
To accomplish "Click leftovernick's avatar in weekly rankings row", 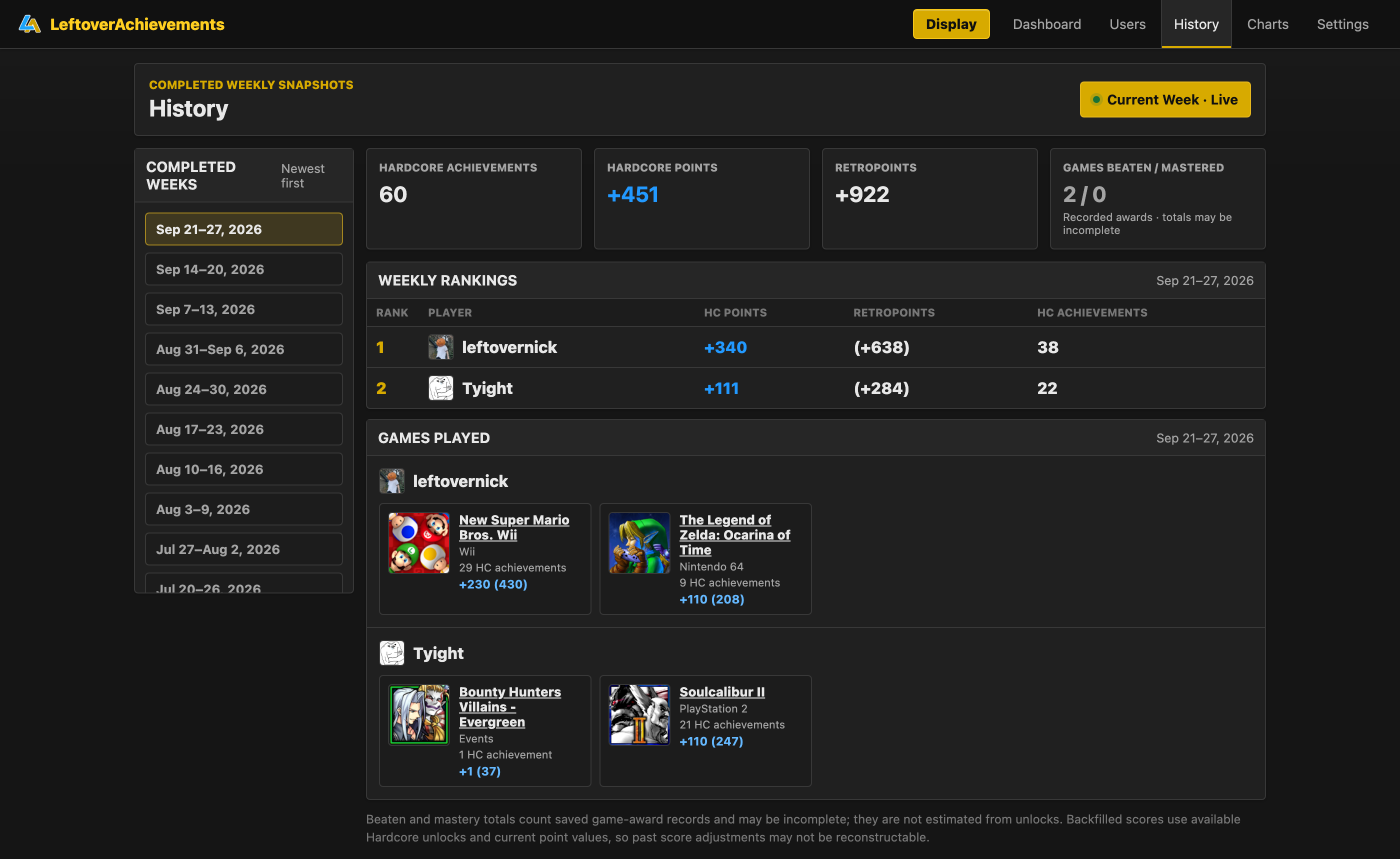I will [x=440, y=347].
